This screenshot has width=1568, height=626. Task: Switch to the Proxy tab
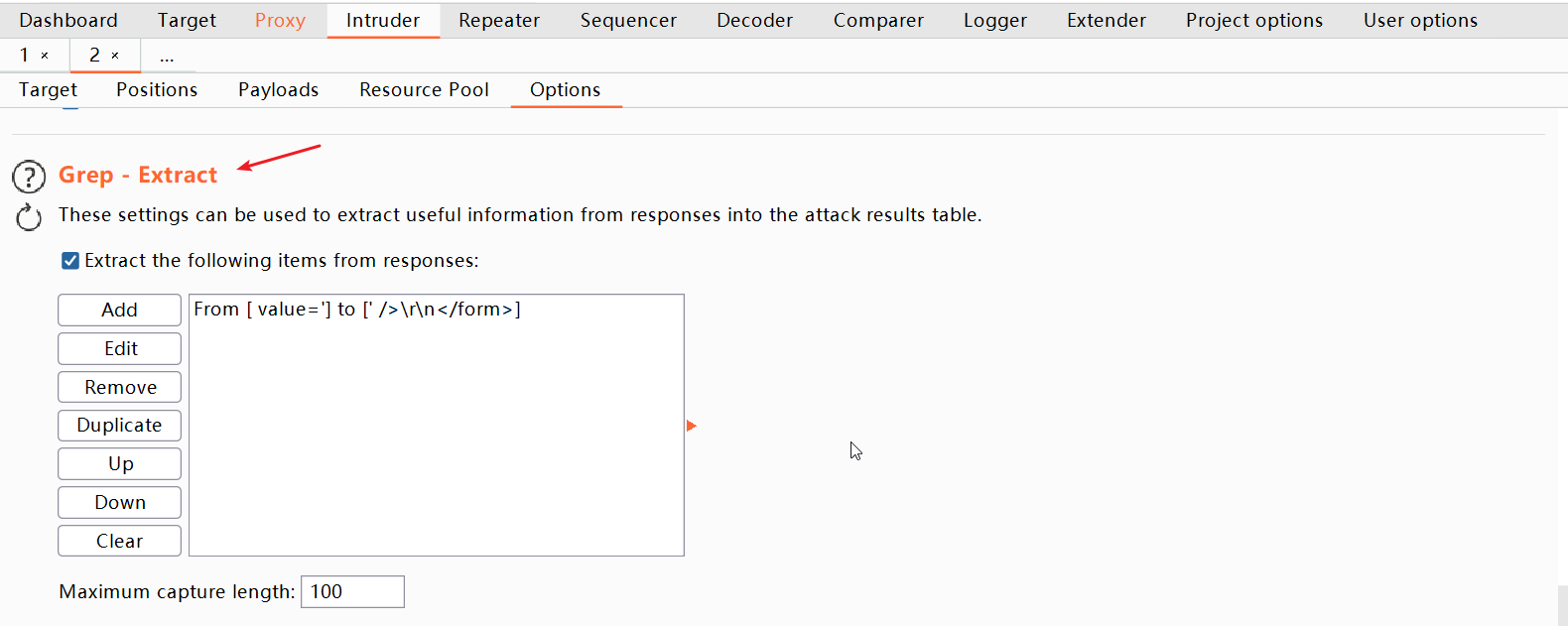280,20
